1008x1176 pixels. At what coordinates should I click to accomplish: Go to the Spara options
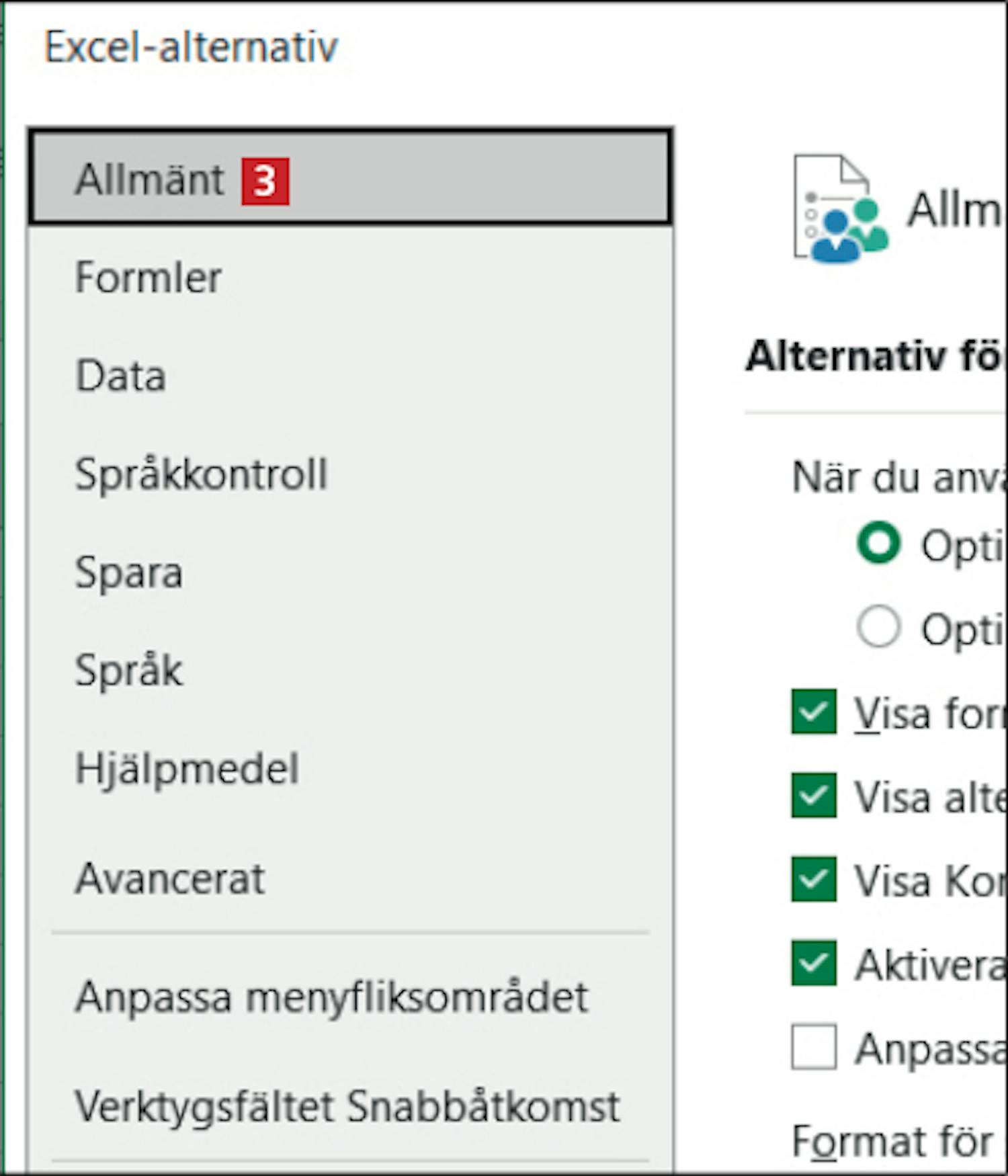pos(129,573)
